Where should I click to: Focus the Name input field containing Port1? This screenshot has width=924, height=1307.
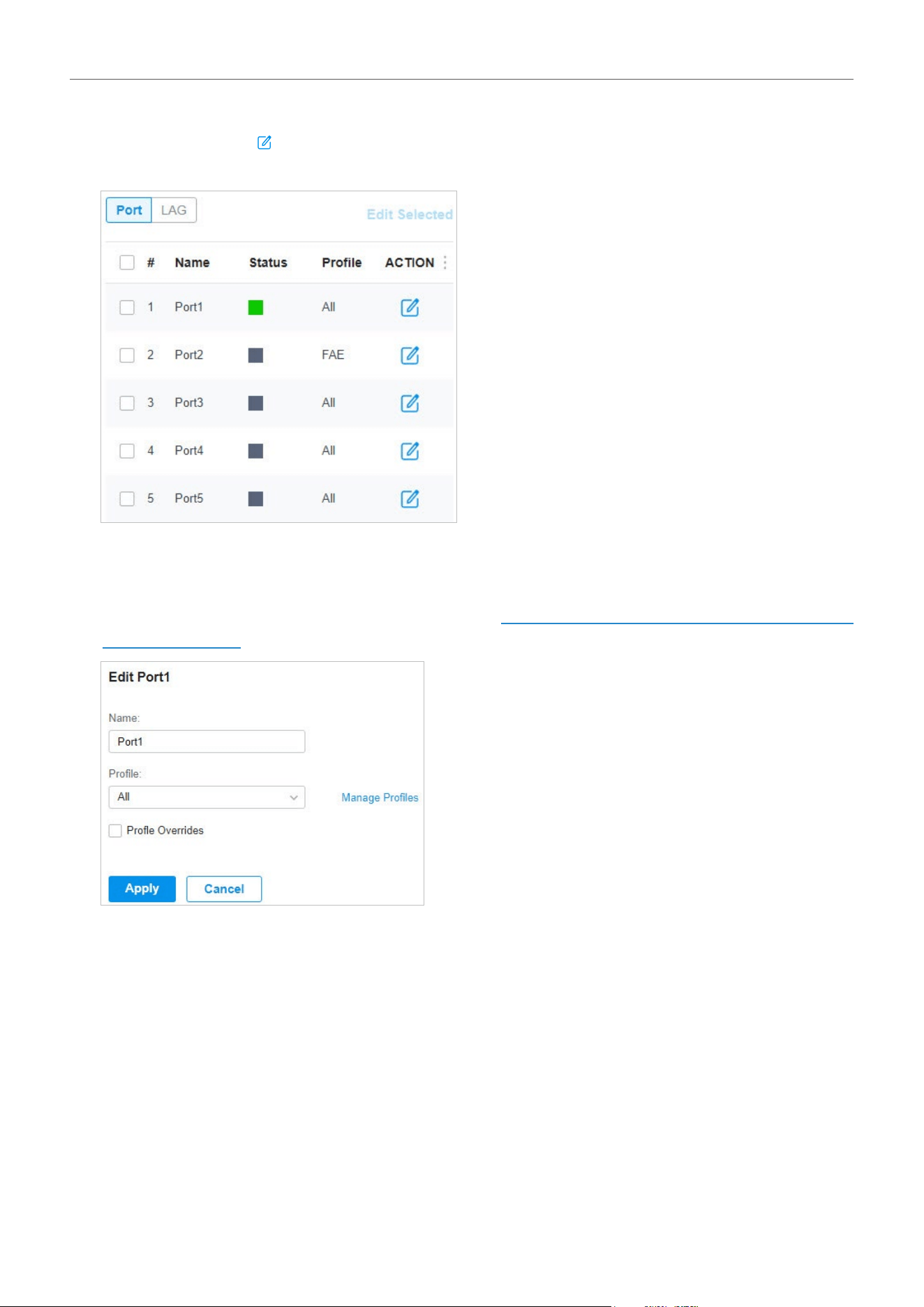tap(207, 741)
